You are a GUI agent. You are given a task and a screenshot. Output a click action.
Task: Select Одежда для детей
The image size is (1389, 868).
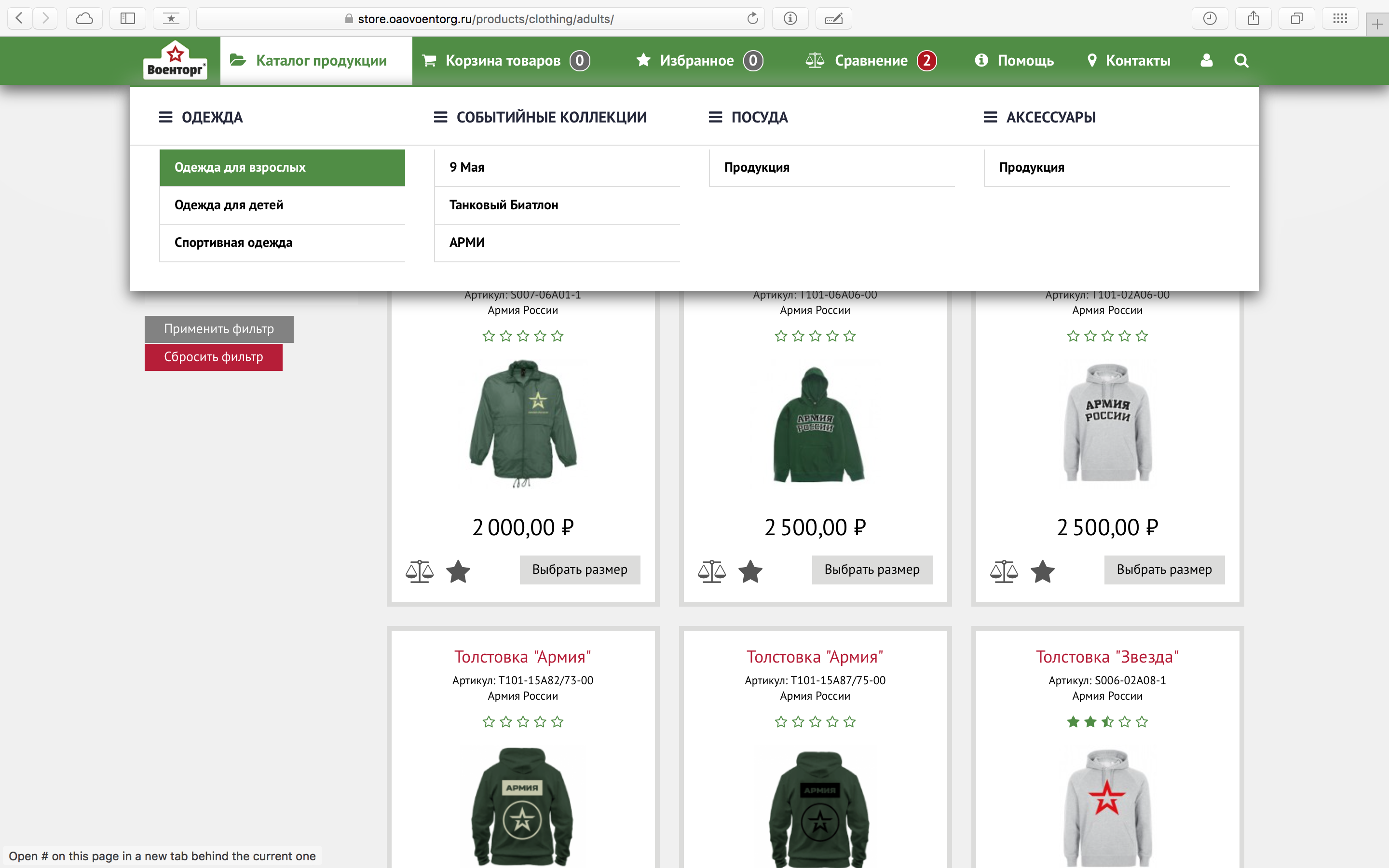click(x=283, y=205)
